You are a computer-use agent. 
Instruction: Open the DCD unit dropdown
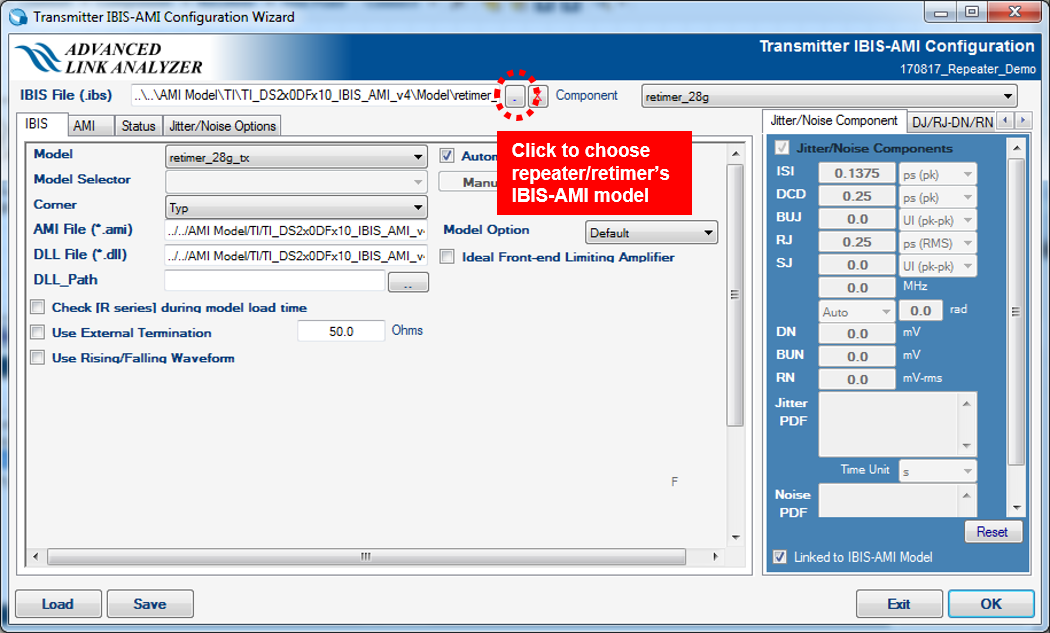pyautogui.click(x=938, y=198)
